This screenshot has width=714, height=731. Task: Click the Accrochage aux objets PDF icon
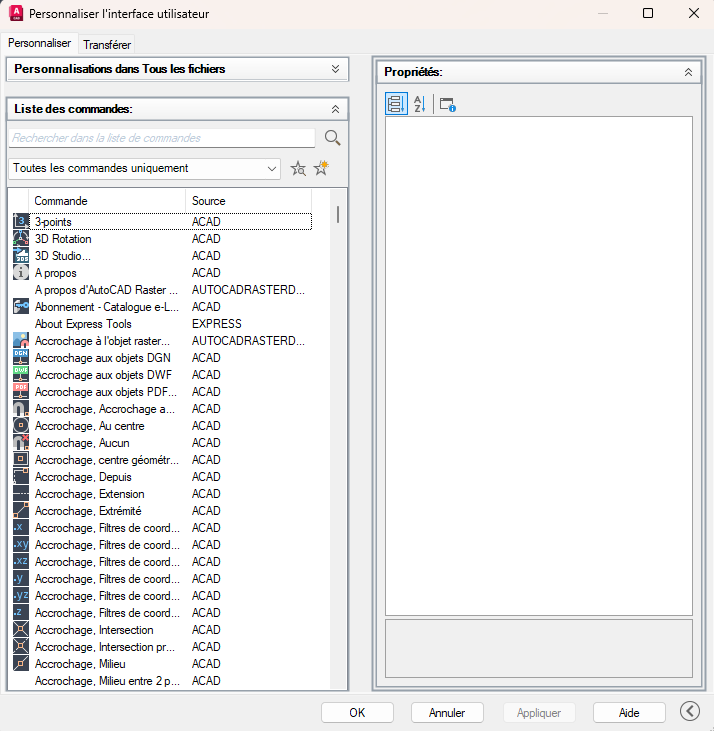[21, 392]
